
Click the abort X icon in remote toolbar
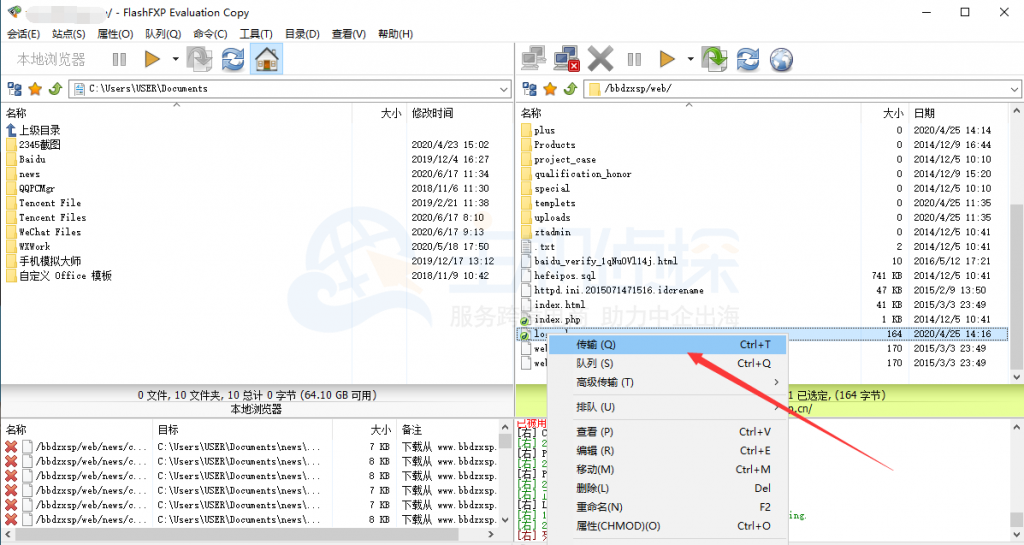[x=600, y=59]
